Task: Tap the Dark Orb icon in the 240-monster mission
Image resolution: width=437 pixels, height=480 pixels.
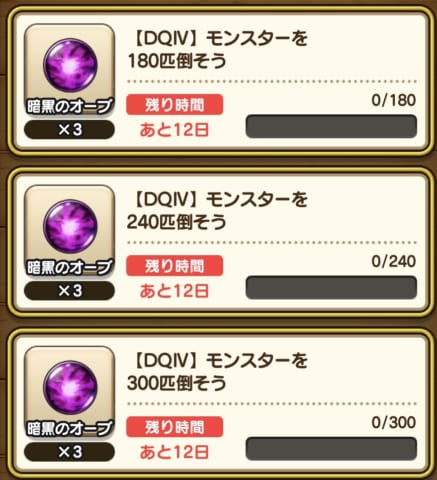Action: (70, 226)
